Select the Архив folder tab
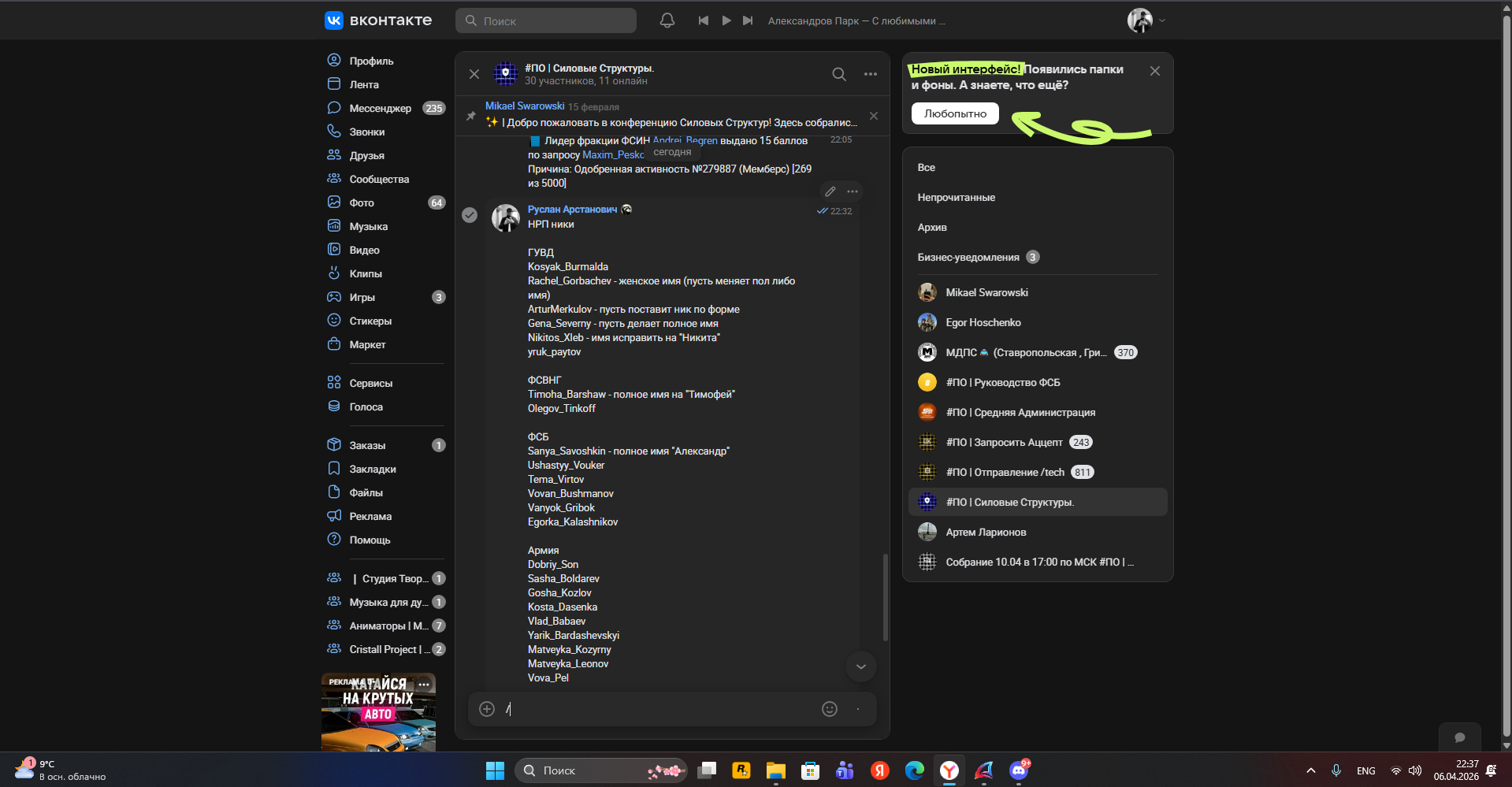1512x787 pixels. (x=932, y=228)
